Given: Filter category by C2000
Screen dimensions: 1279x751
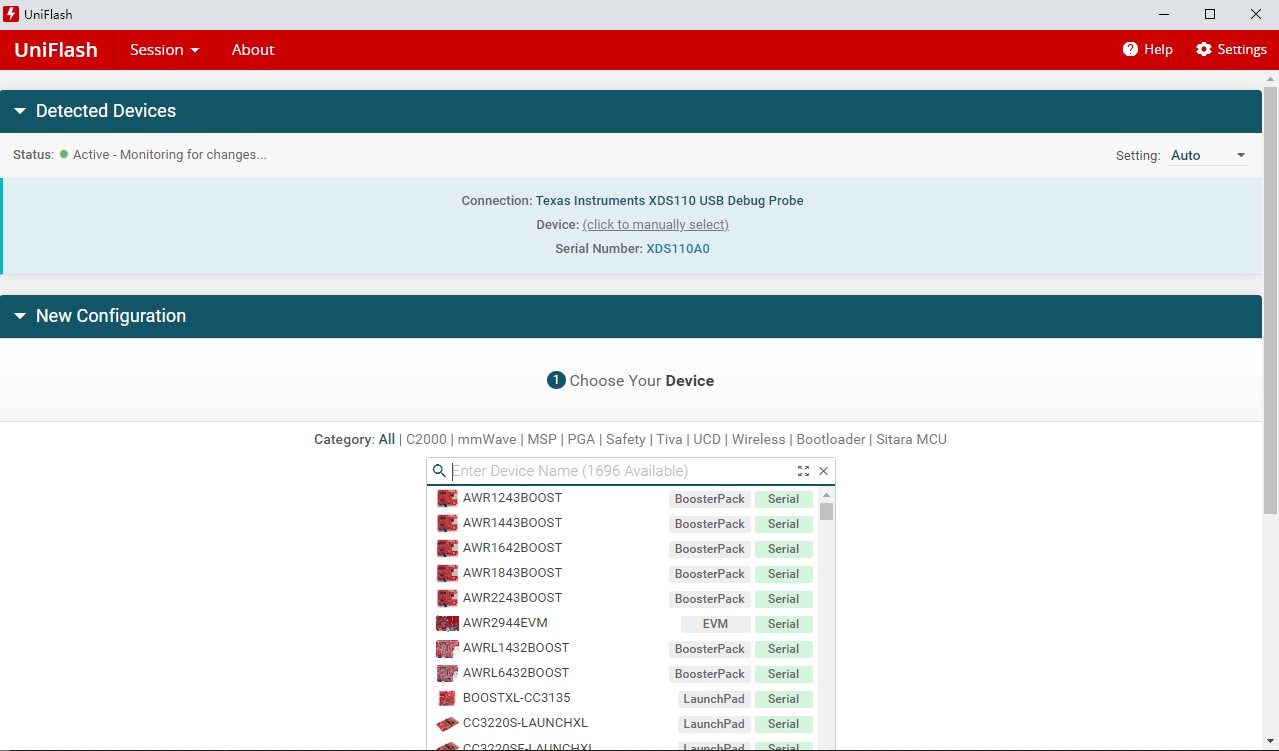Looking at the screenshot, I should pyautogui.click(x=426, y=439).
